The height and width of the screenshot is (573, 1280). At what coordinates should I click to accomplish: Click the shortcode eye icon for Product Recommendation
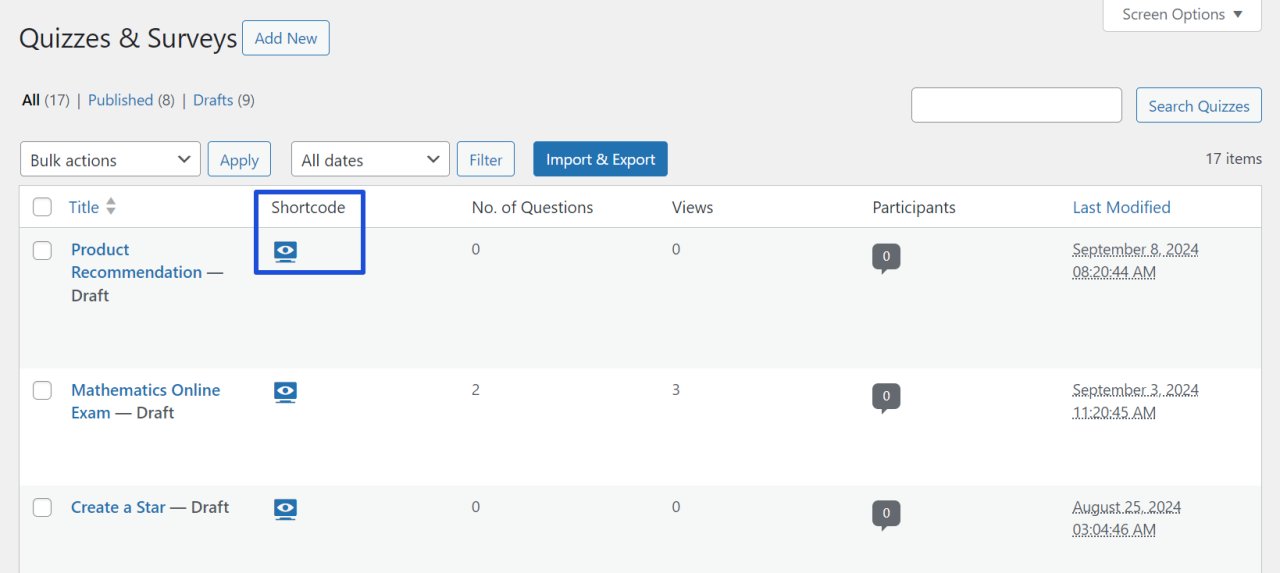(x=285, y=251)
